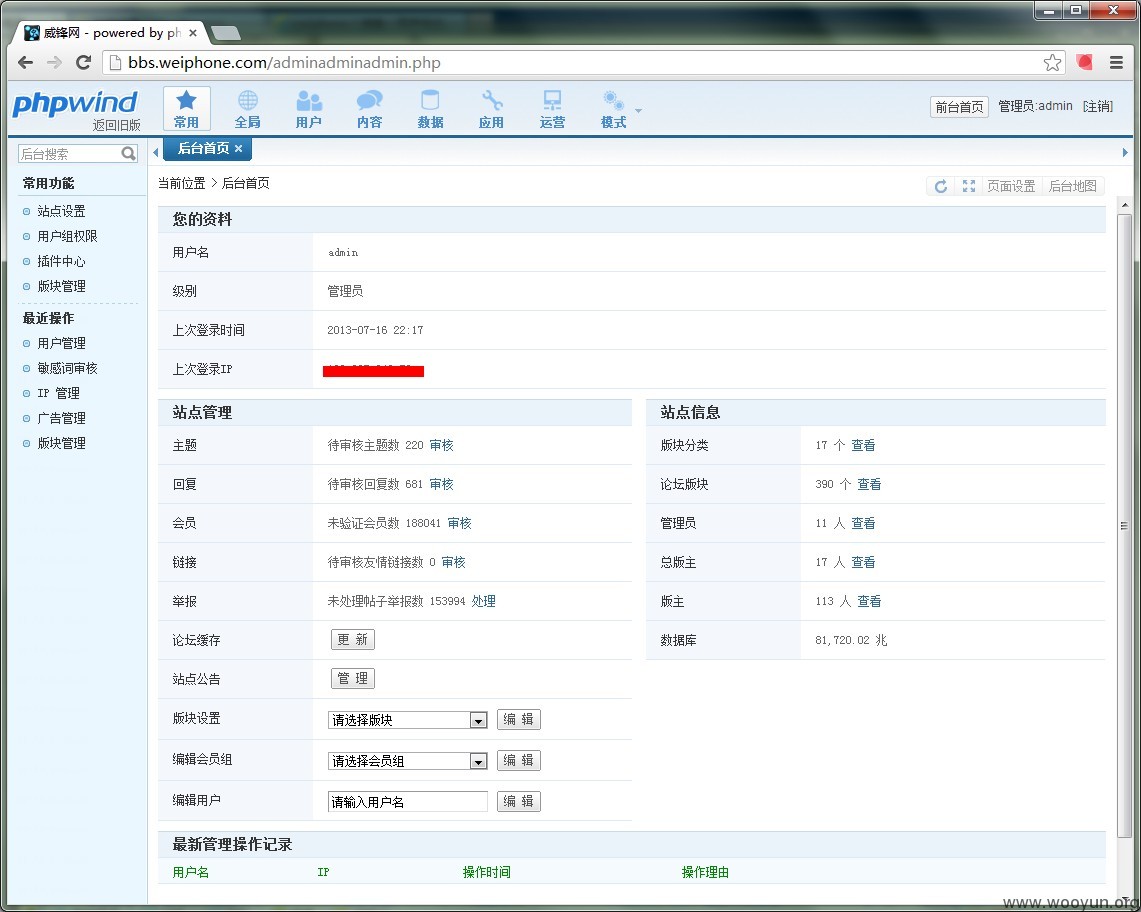Reload the page with browser refresh icon
1141x912 pixels.
[x=84, y=63]
